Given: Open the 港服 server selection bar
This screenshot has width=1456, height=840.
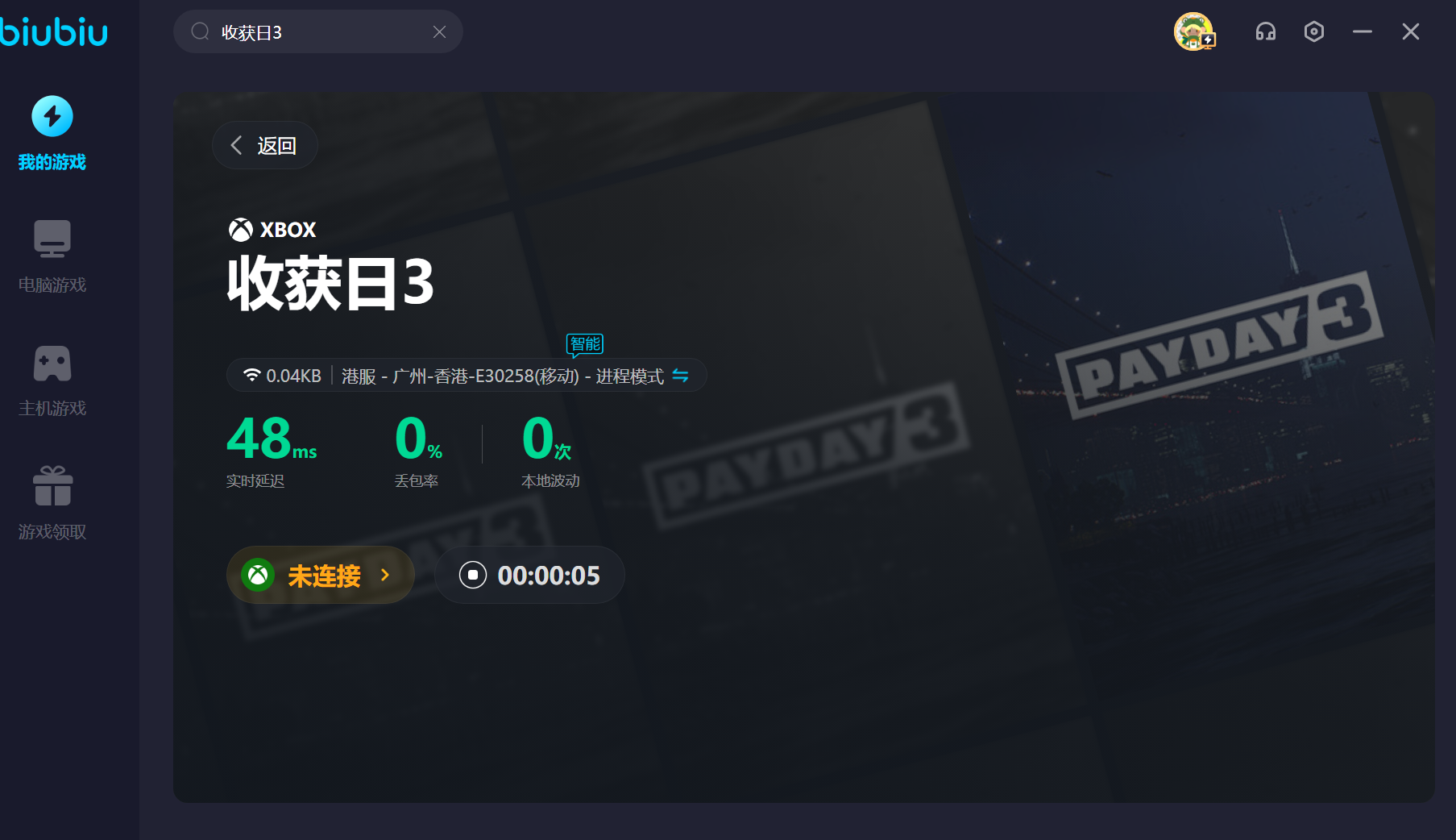Looking at the screenshot, I should (467, 376).
